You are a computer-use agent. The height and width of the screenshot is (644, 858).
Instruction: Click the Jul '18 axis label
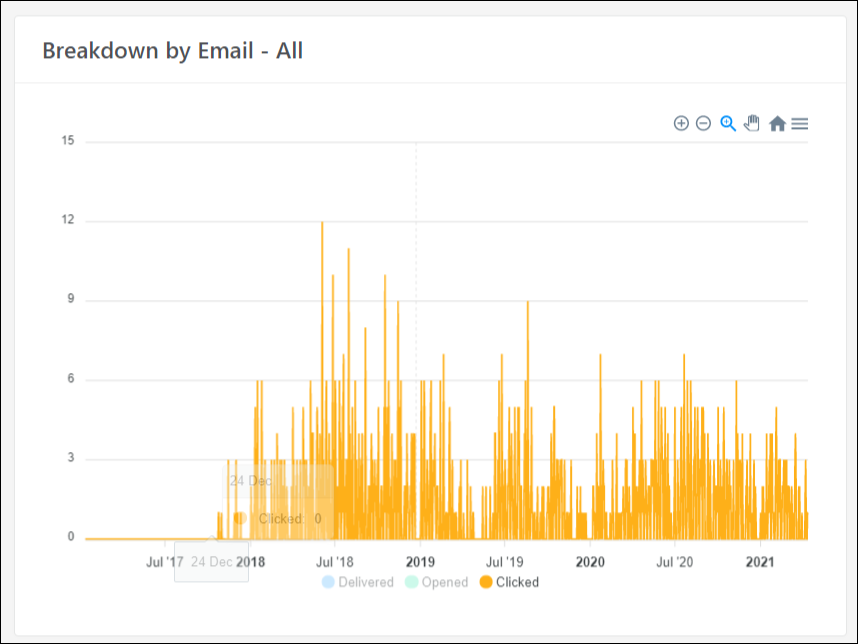click(336, 561)
